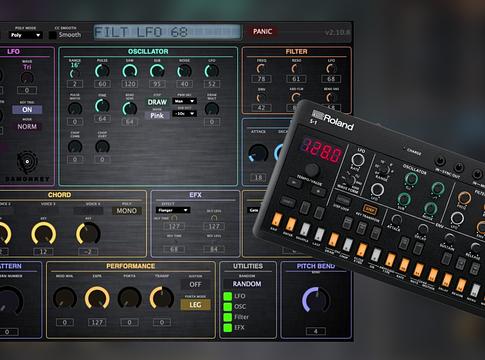485x360 pixels.
Task: Click the DRAW button in Oscillator
Action: 157,102
